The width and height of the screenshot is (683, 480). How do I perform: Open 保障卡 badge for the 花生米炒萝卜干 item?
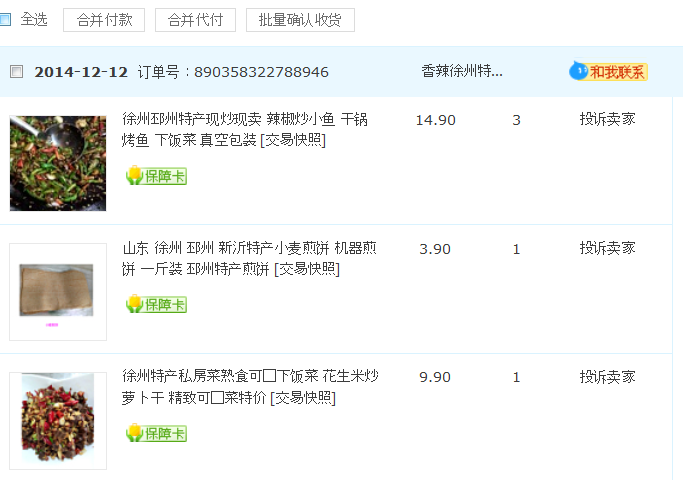pyautogui.click(x=156, y=433)
